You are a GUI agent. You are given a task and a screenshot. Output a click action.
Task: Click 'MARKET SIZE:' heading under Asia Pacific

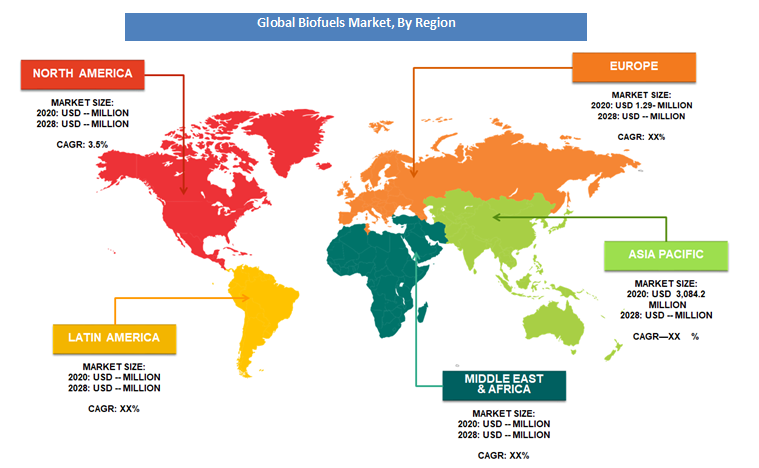pos(666,284)
